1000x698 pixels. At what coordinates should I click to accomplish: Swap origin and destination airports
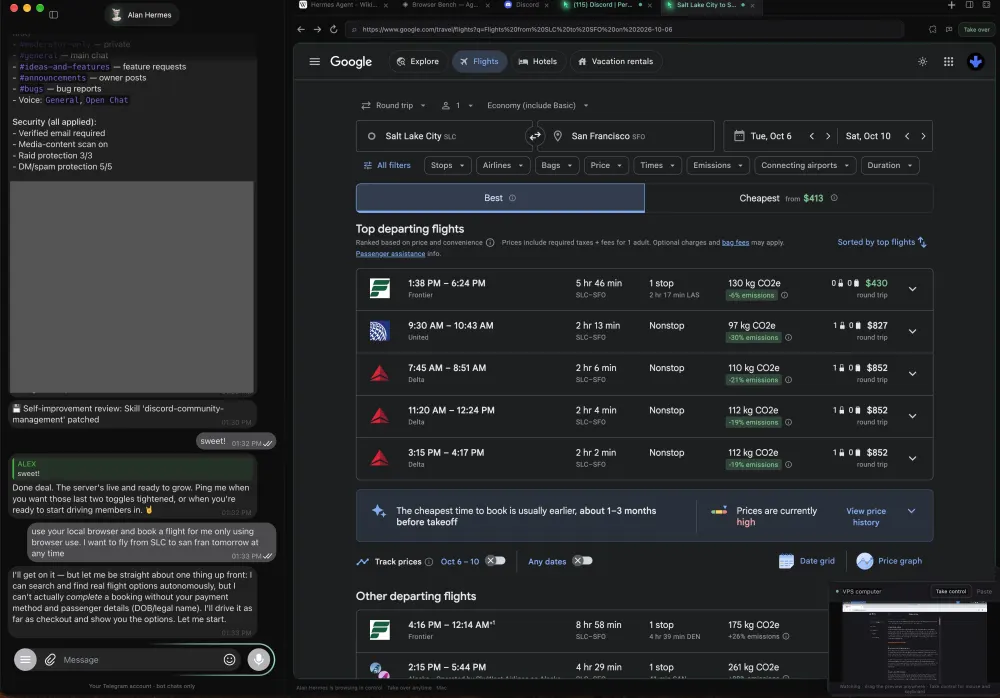click(x=534, y=136)
